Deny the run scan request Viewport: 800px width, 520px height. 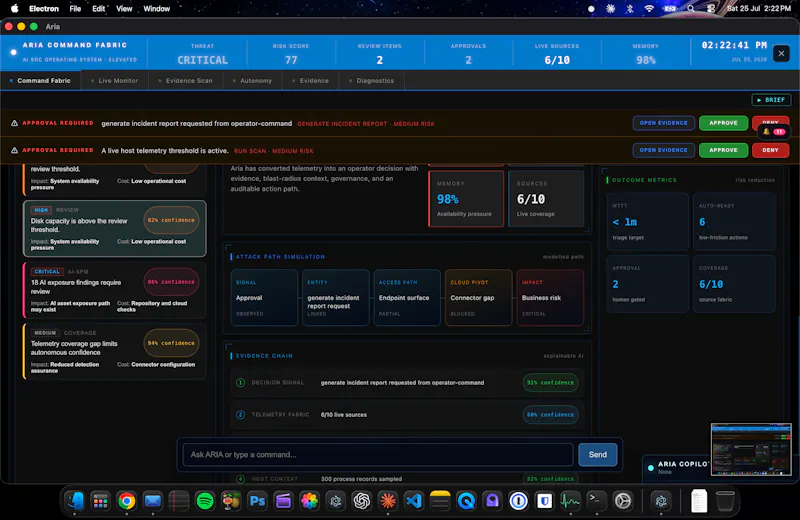pyautogui.click(x=770, y=150)
